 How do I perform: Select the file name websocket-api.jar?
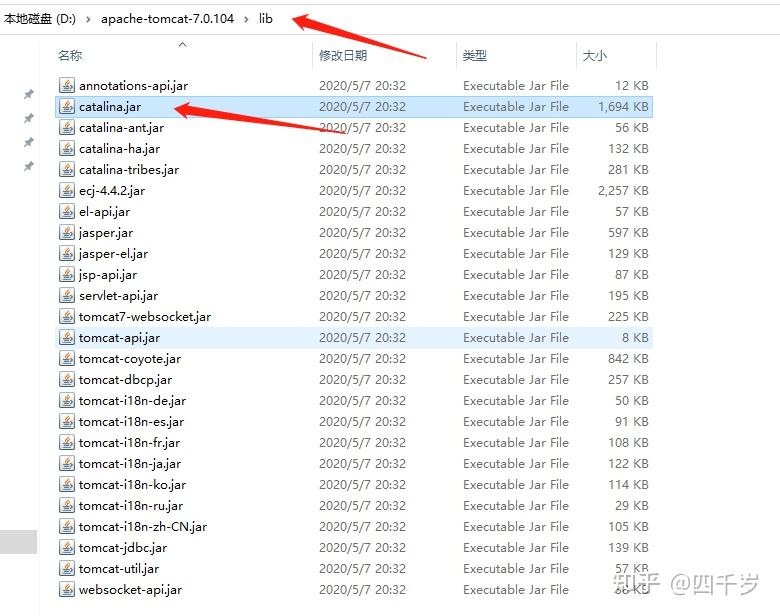click(x=130, y=590)
